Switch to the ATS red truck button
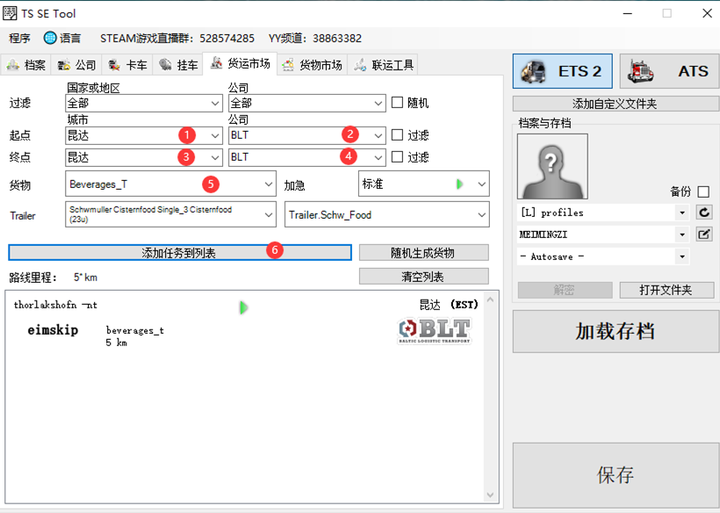 click(x=669, y=71)
